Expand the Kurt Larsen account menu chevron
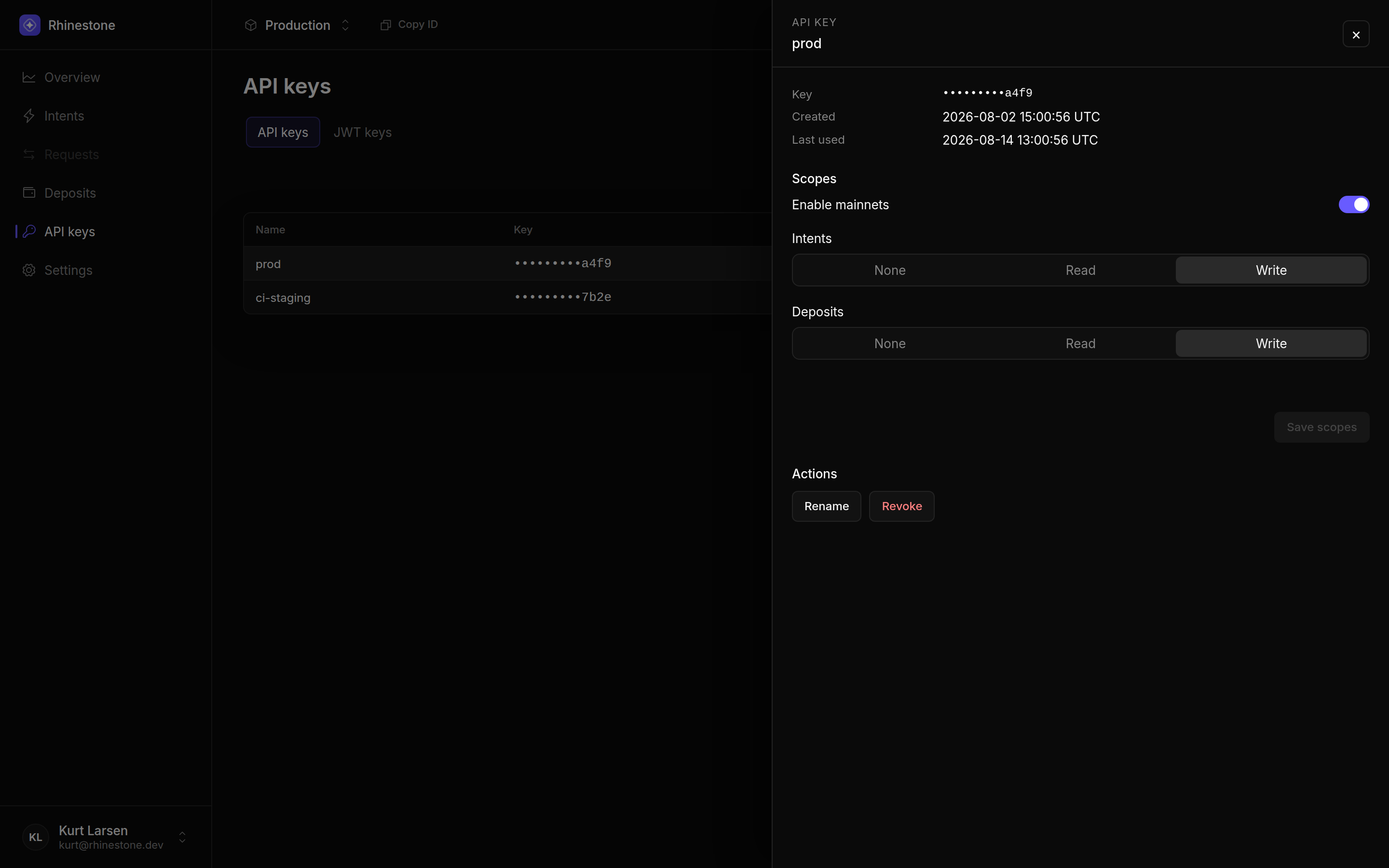 pos(182,837)
